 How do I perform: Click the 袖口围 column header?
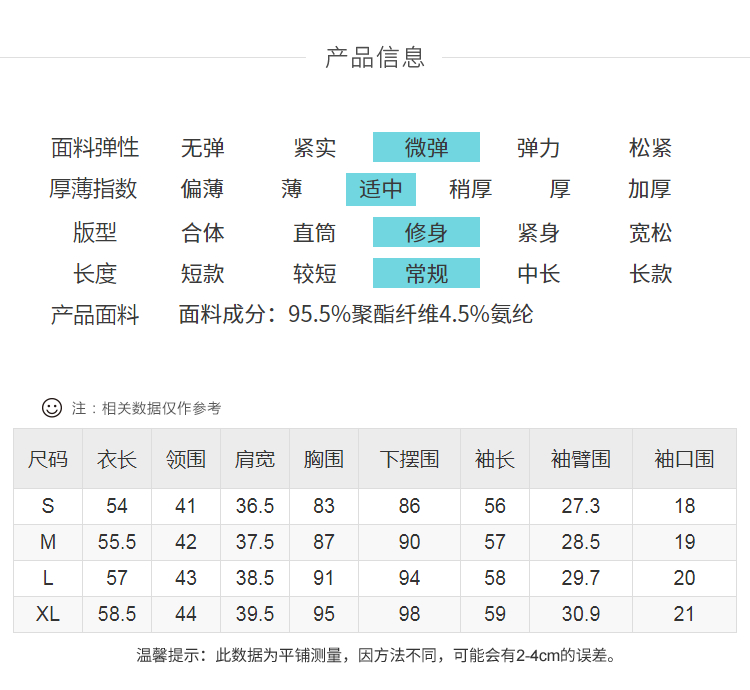[x=684, y=459]
